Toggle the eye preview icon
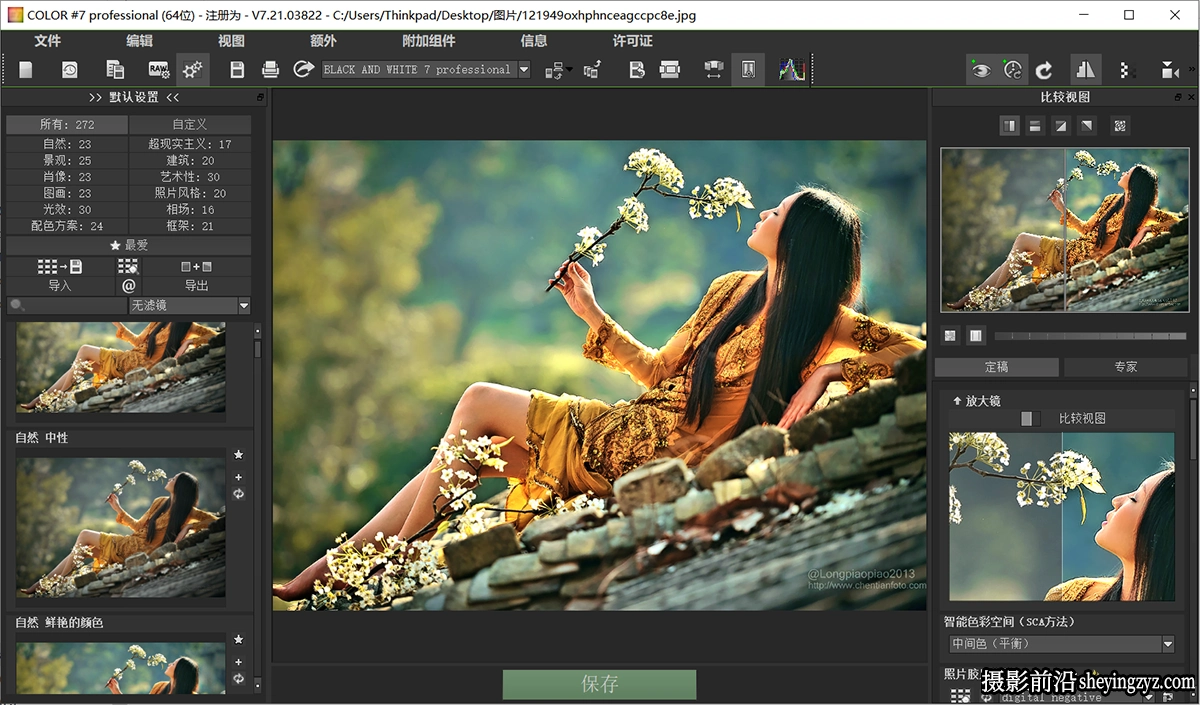1200x705 pixels. 981,69
